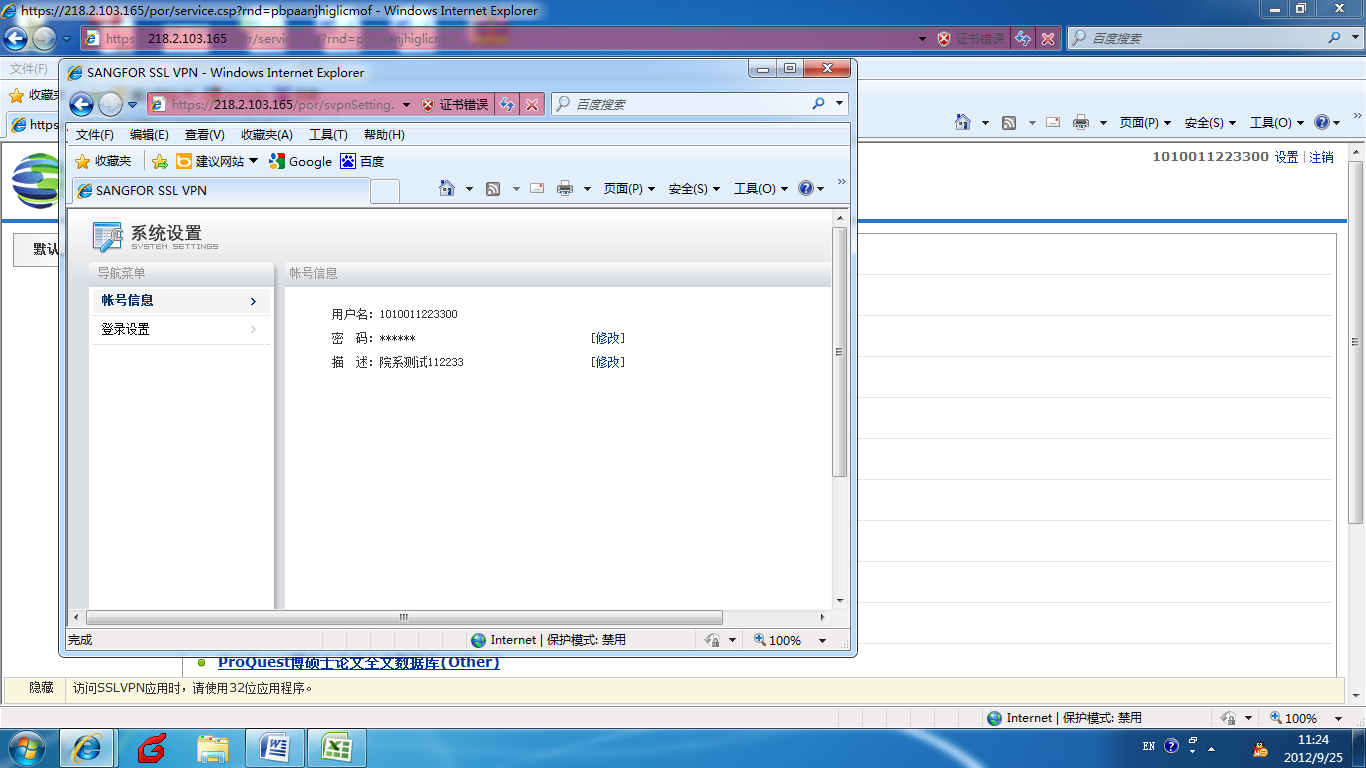Click Stop icon in SANGFOR window address bar
This screenshot has width=1366, height=768.
point(533,104)
